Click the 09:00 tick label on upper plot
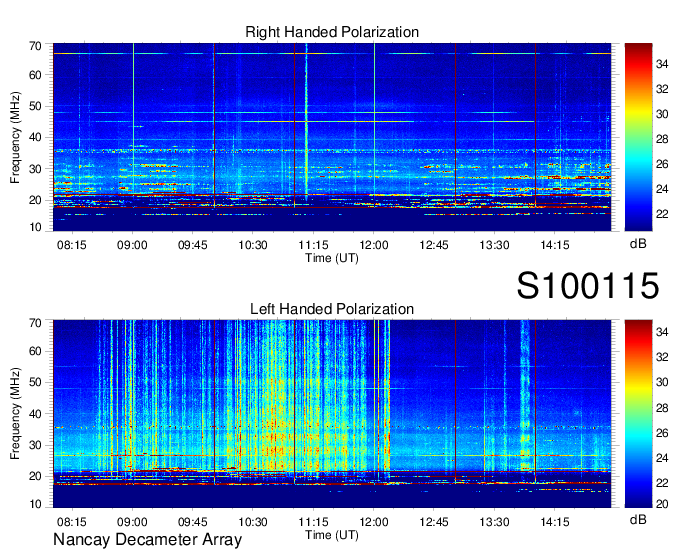 132,245
